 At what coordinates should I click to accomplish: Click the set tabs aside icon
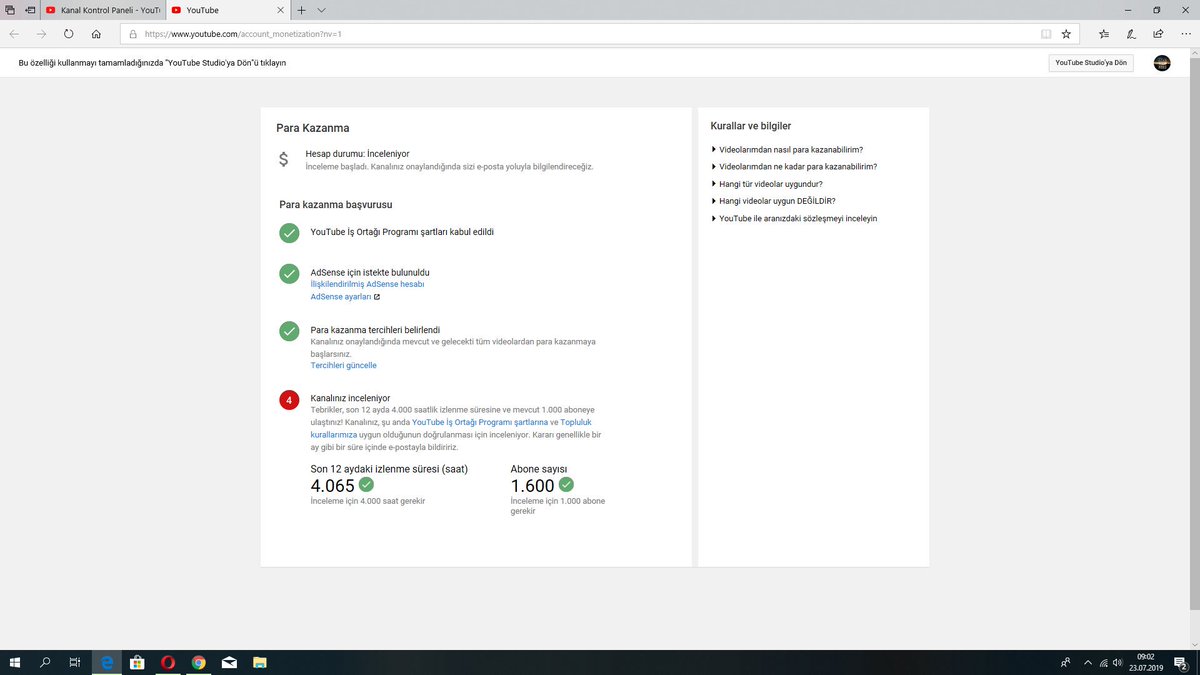point(29,9)
